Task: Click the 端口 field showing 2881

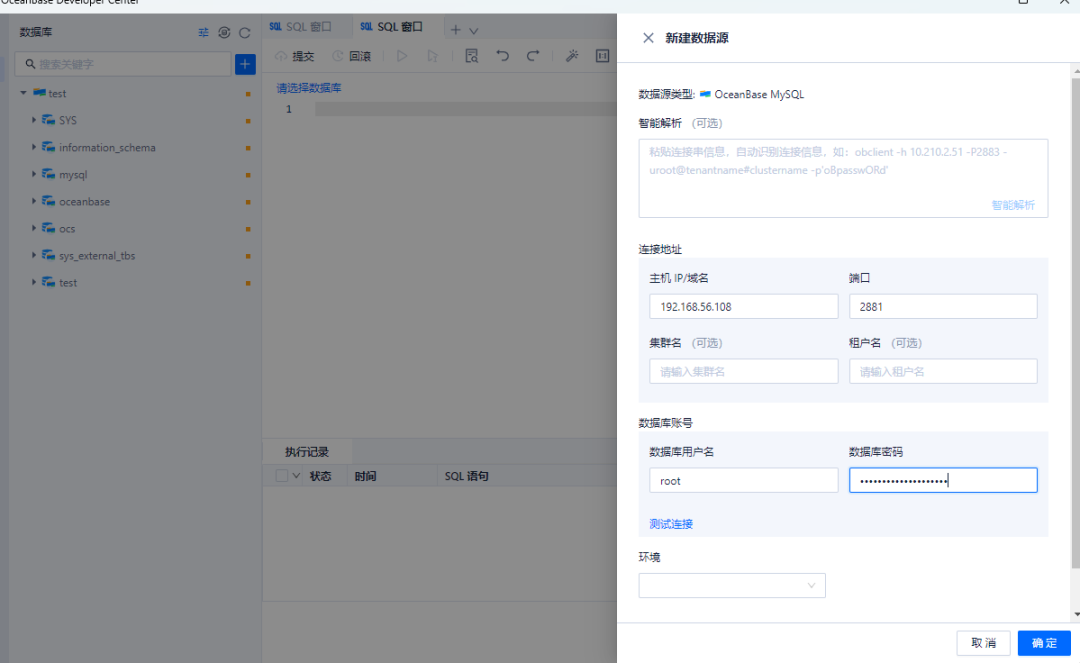Action: [943, 306]
